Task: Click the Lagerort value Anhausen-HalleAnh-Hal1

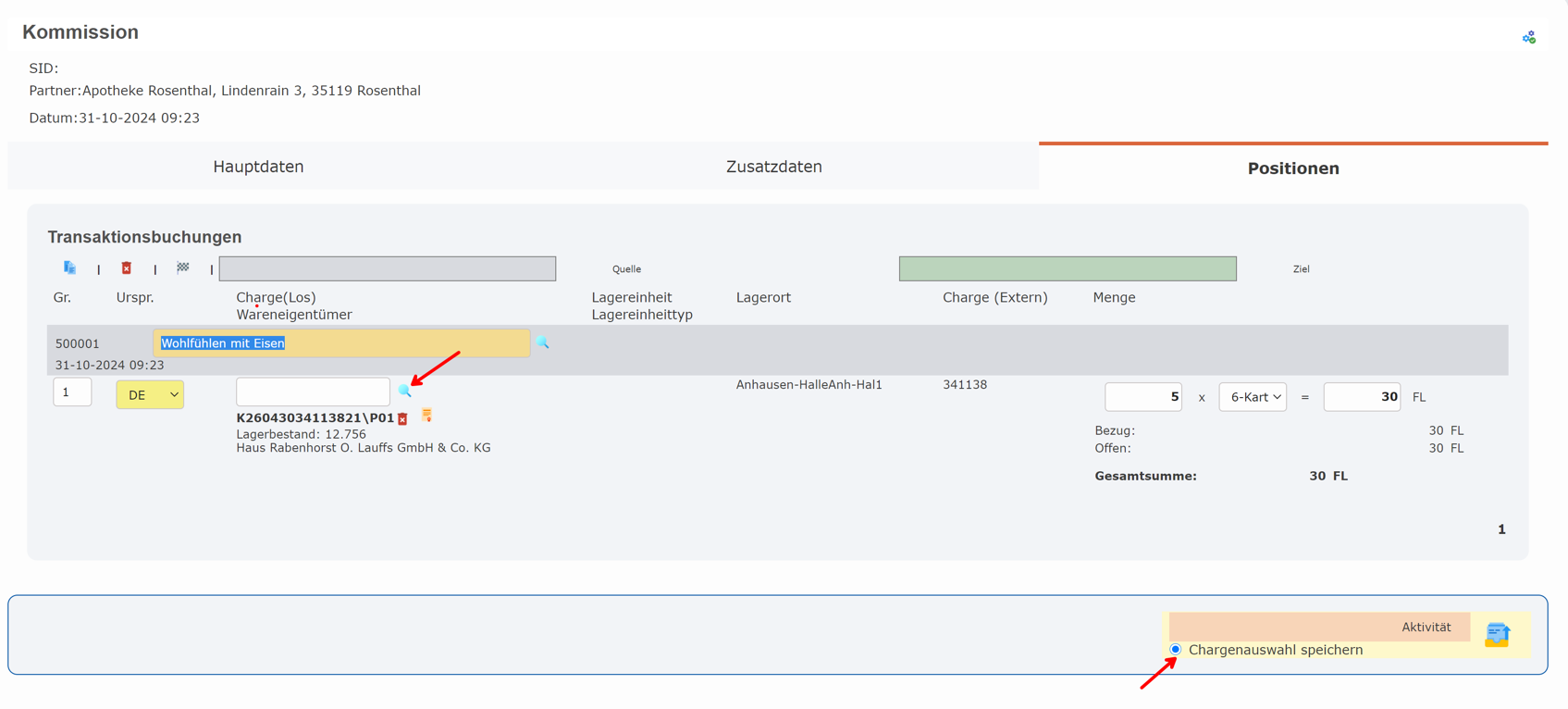Action: (x=809, y=385)
